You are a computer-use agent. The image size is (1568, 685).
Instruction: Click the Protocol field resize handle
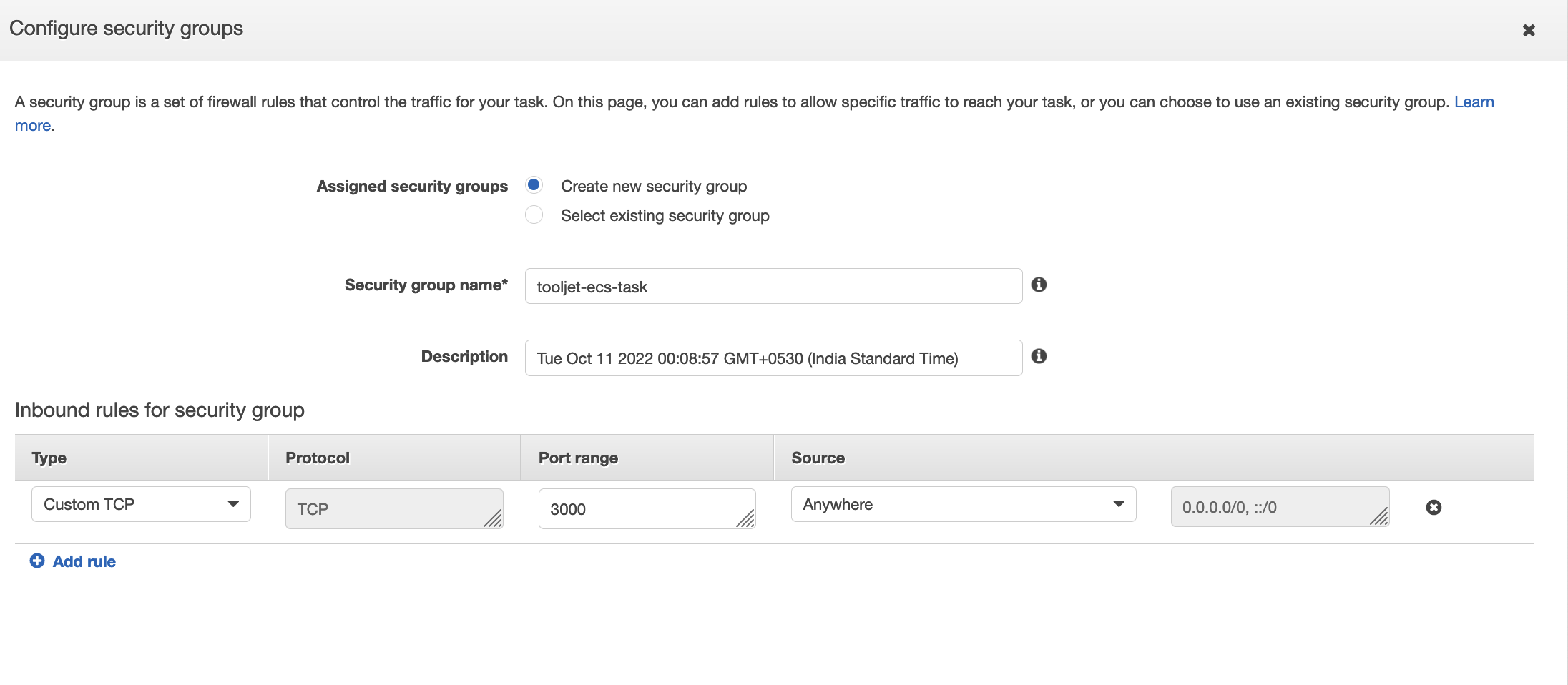[493, 519]
